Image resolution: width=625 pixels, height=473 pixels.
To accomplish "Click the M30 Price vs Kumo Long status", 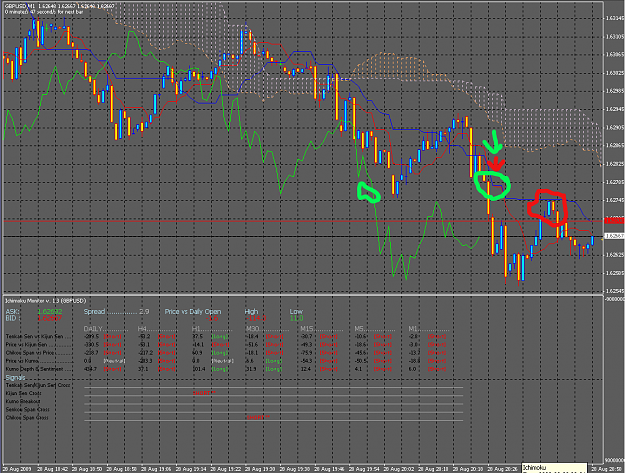I will [273, 361].
